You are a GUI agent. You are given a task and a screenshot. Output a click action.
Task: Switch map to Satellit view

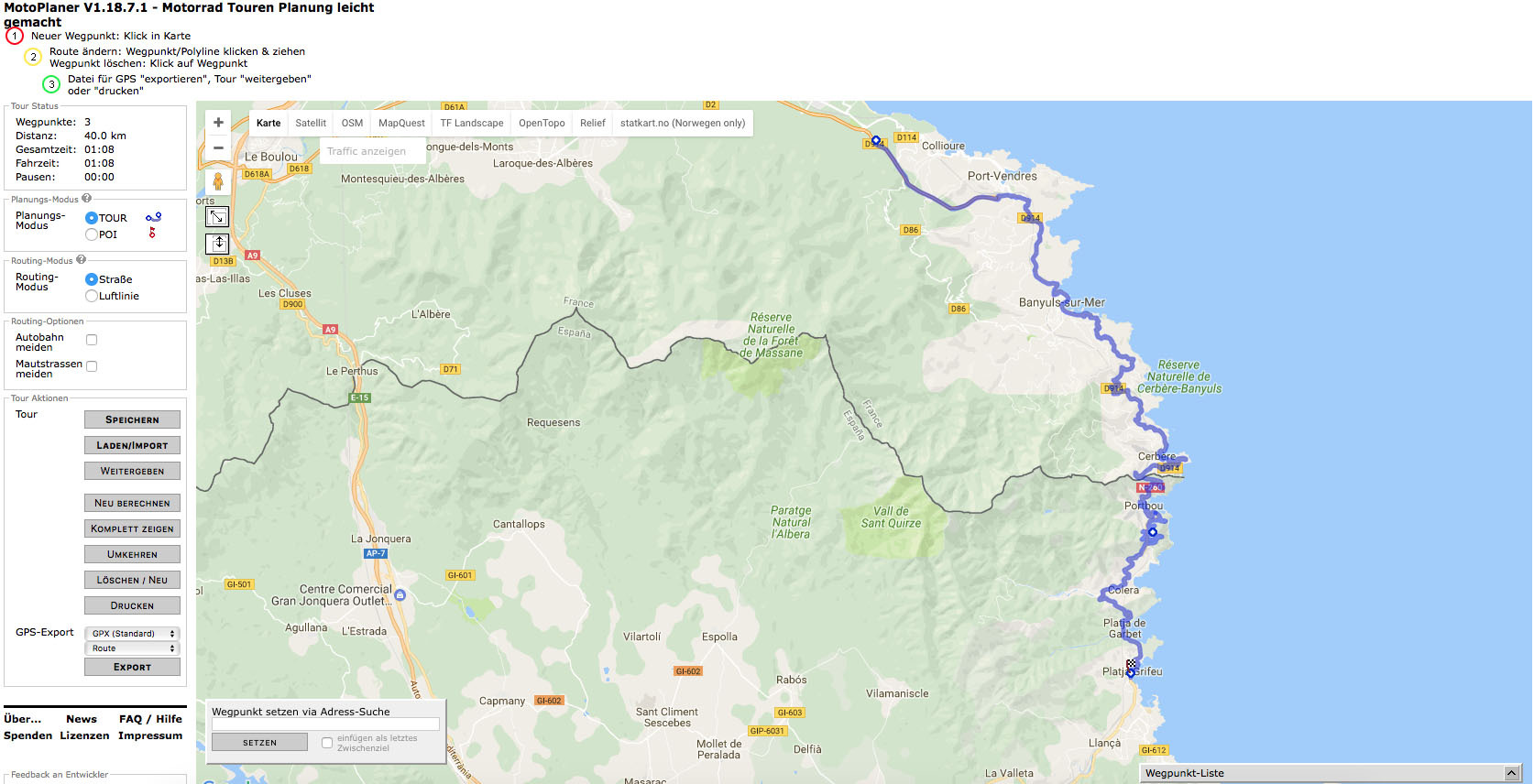coord(311,123)
